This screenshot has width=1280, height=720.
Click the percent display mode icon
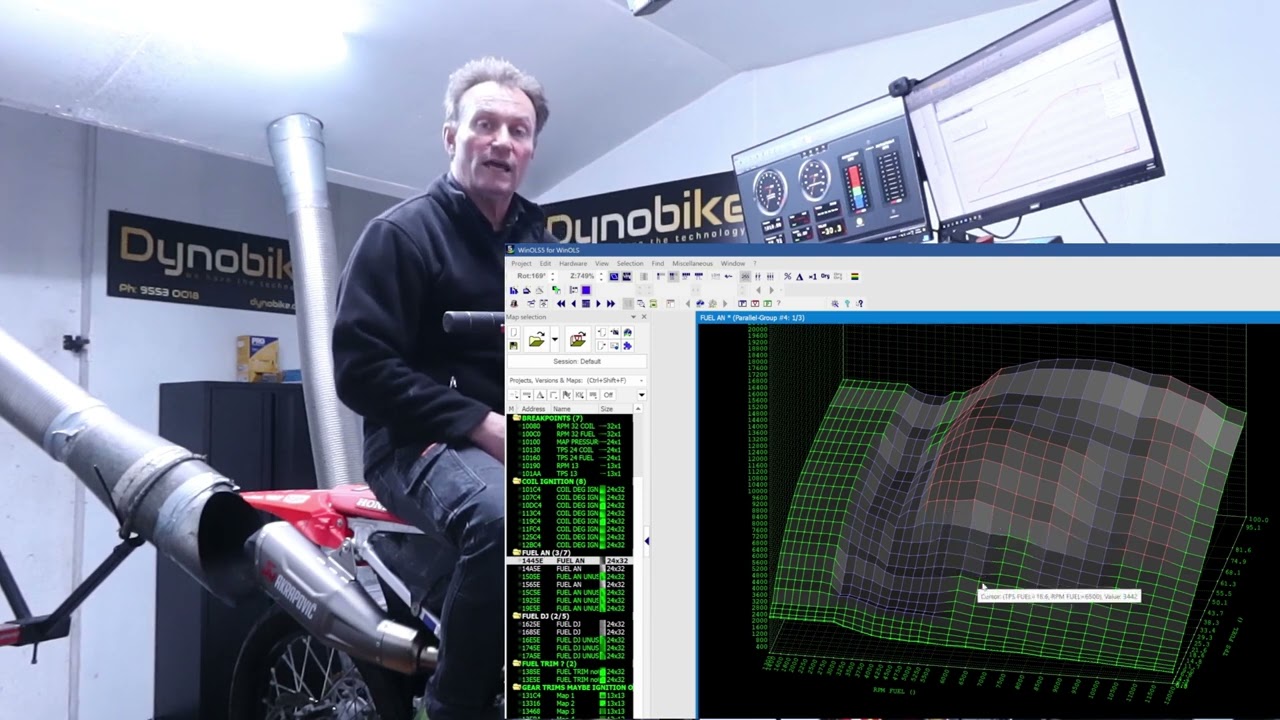pyautogui.click(x=788, y=276)
